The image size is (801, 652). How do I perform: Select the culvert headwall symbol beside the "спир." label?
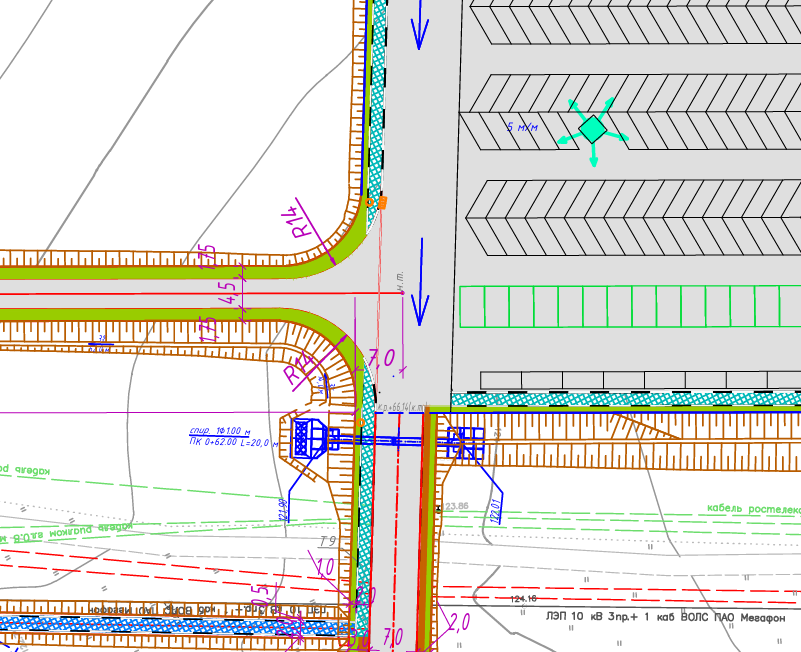(309, 438)
